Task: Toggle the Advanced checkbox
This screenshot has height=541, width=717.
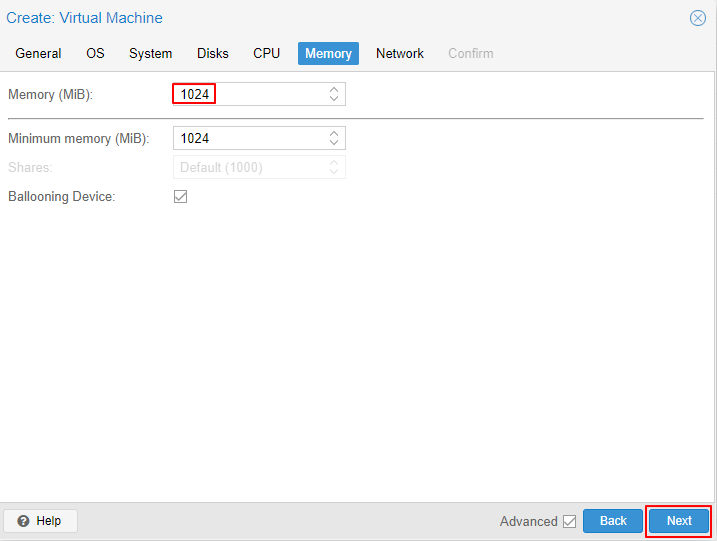Action: tap(569, 521)
